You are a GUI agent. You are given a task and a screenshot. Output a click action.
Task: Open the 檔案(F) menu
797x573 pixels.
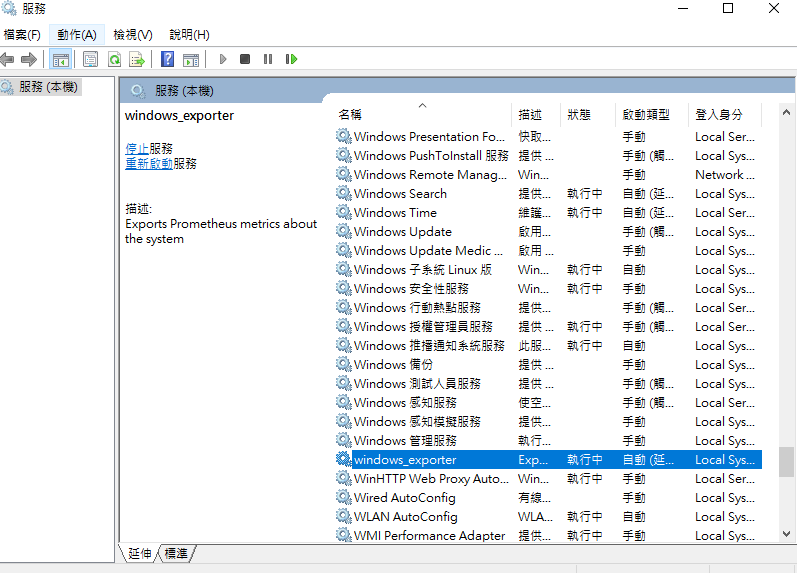[22, 35]
